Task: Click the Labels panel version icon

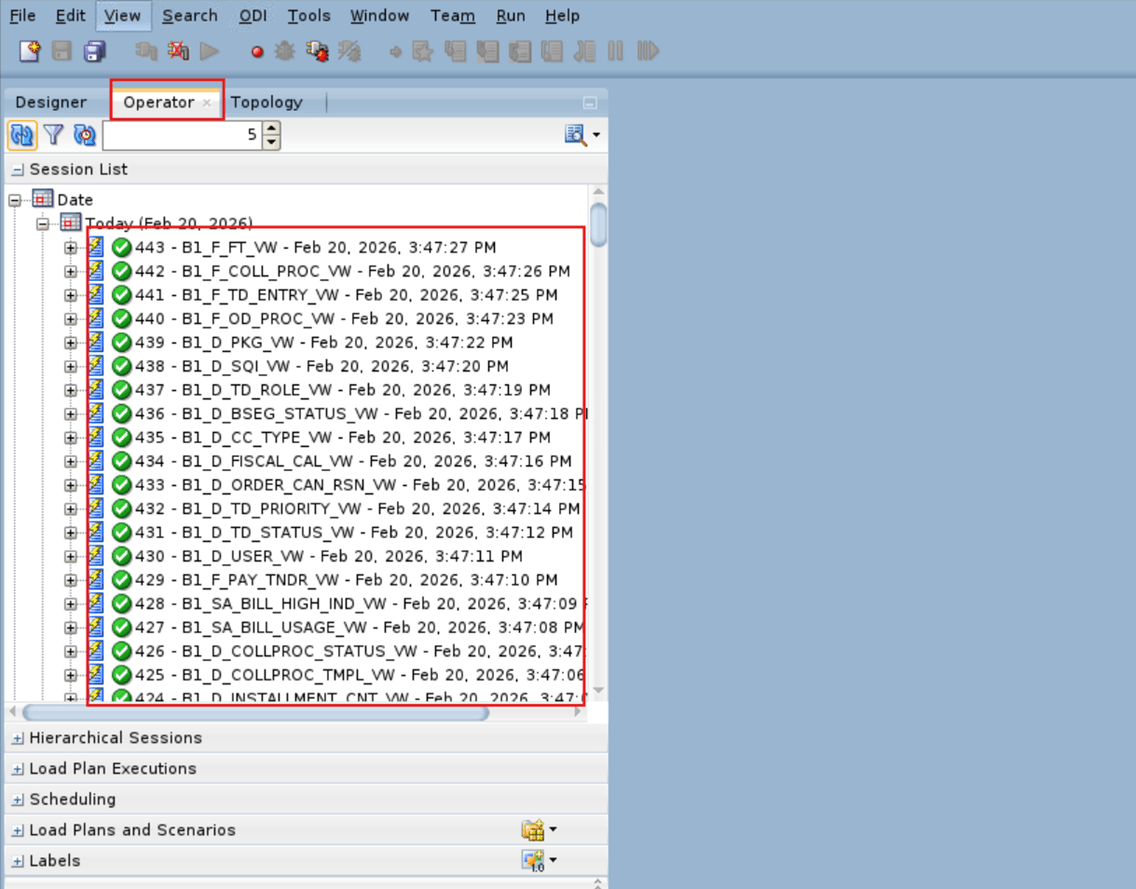Action: (532, 861)
